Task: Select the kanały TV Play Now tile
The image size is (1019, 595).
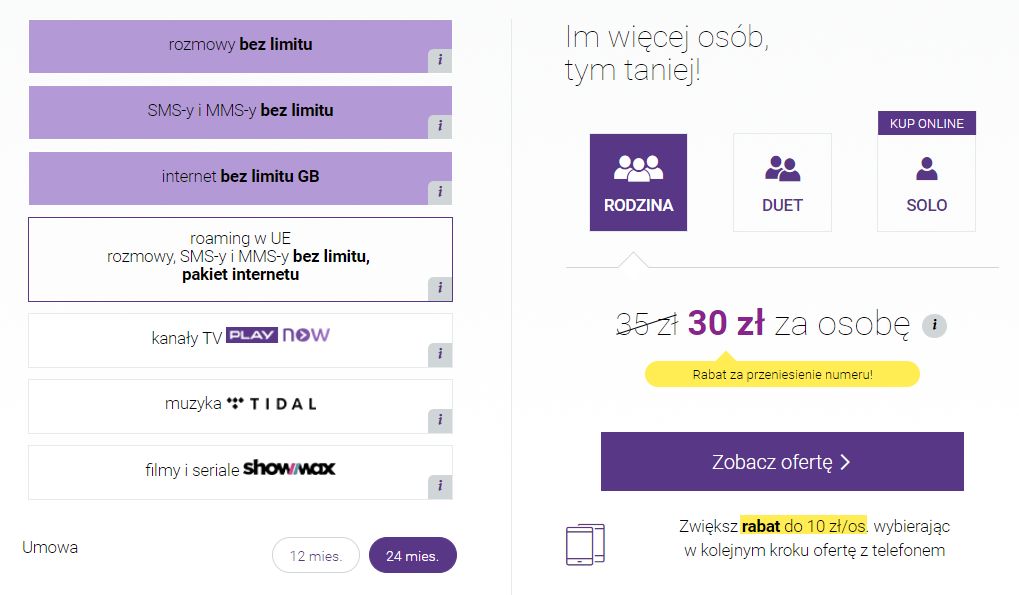Action: (x=240, y=340)
